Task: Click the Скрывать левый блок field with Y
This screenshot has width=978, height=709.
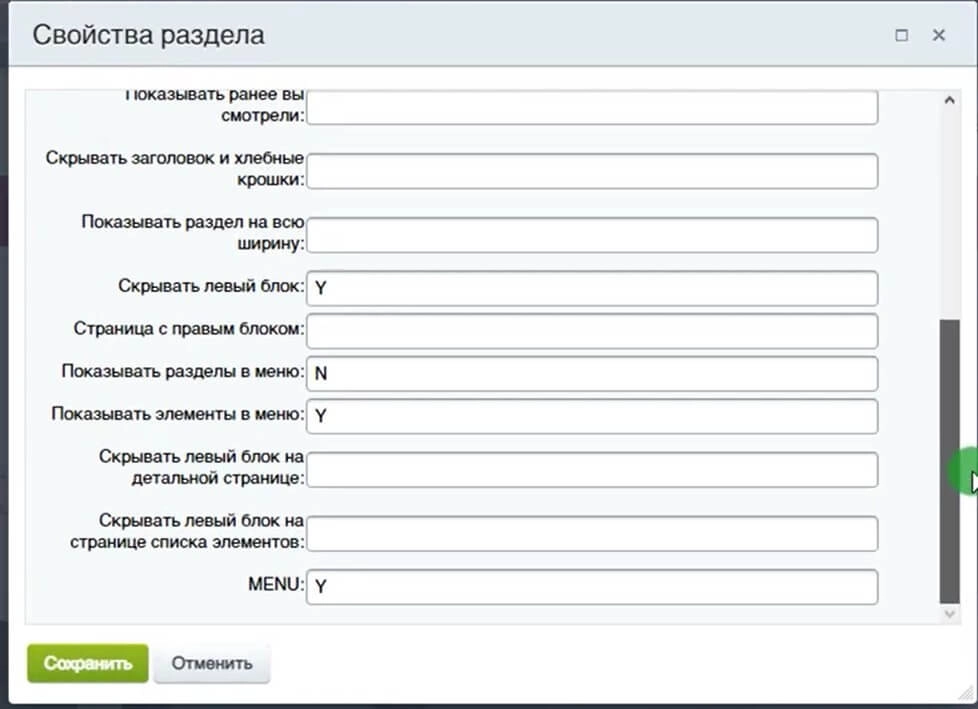Action: coord(592,288)
